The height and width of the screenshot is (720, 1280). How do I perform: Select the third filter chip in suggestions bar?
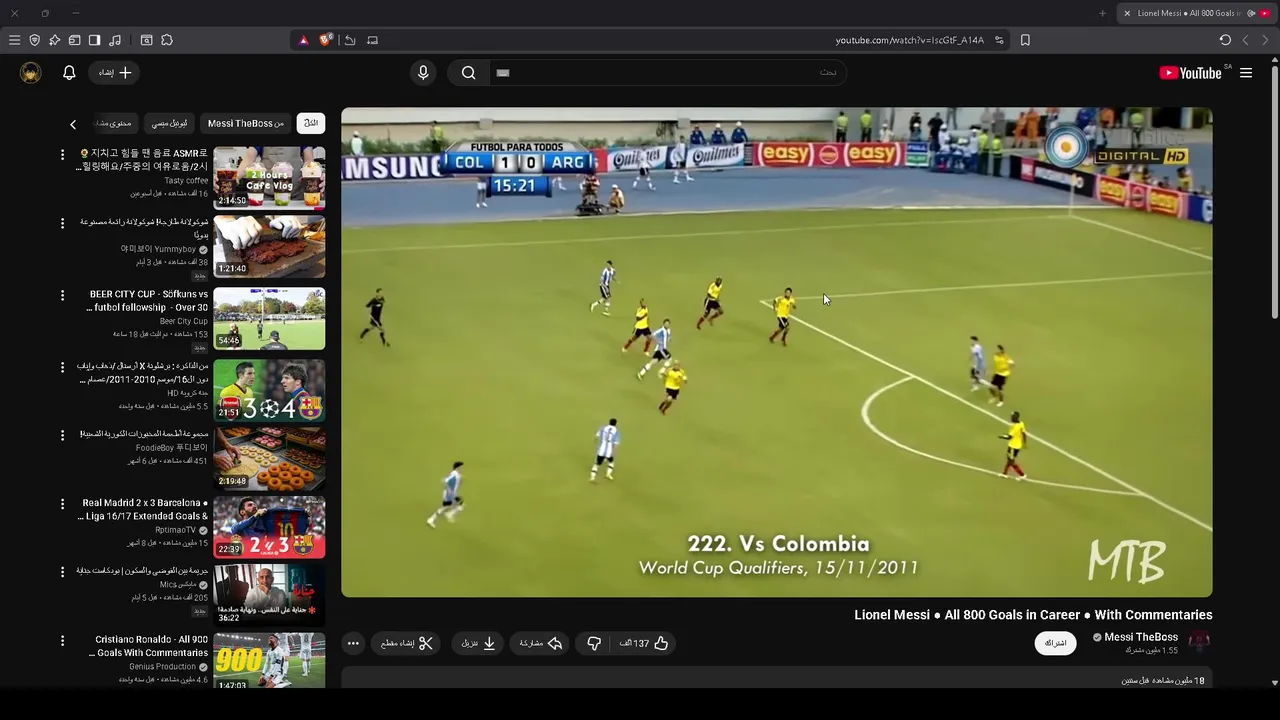[x=169, y=123]
